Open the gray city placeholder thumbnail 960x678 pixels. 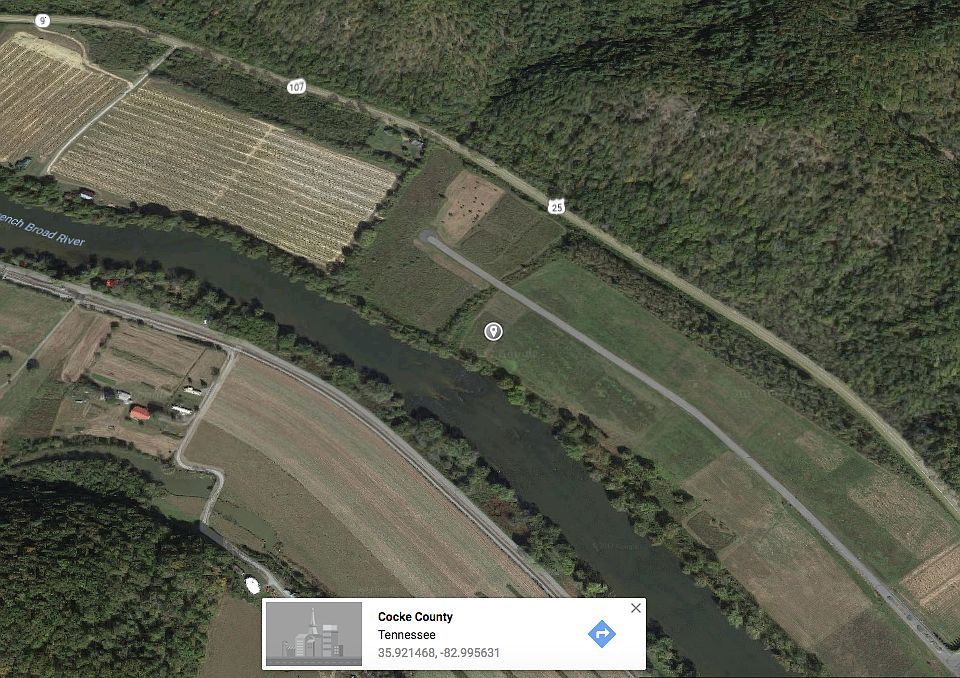click(x=314, y=634)
